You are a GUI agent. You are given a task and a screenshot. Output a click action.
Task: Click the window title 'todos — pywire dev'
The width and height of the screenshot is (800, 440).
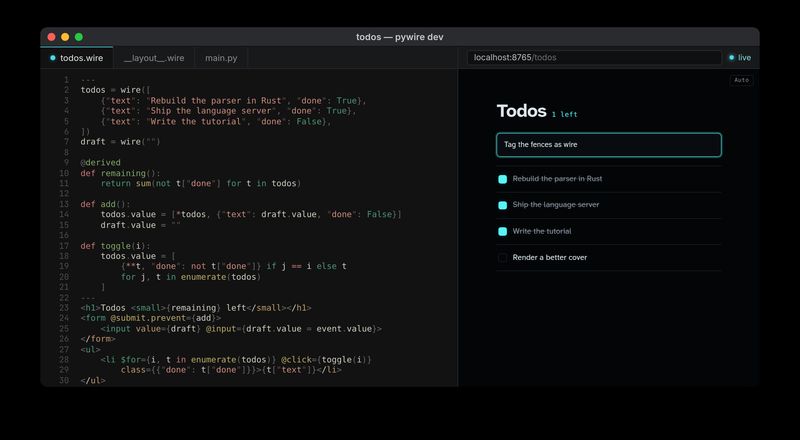[x=400, y=37]
